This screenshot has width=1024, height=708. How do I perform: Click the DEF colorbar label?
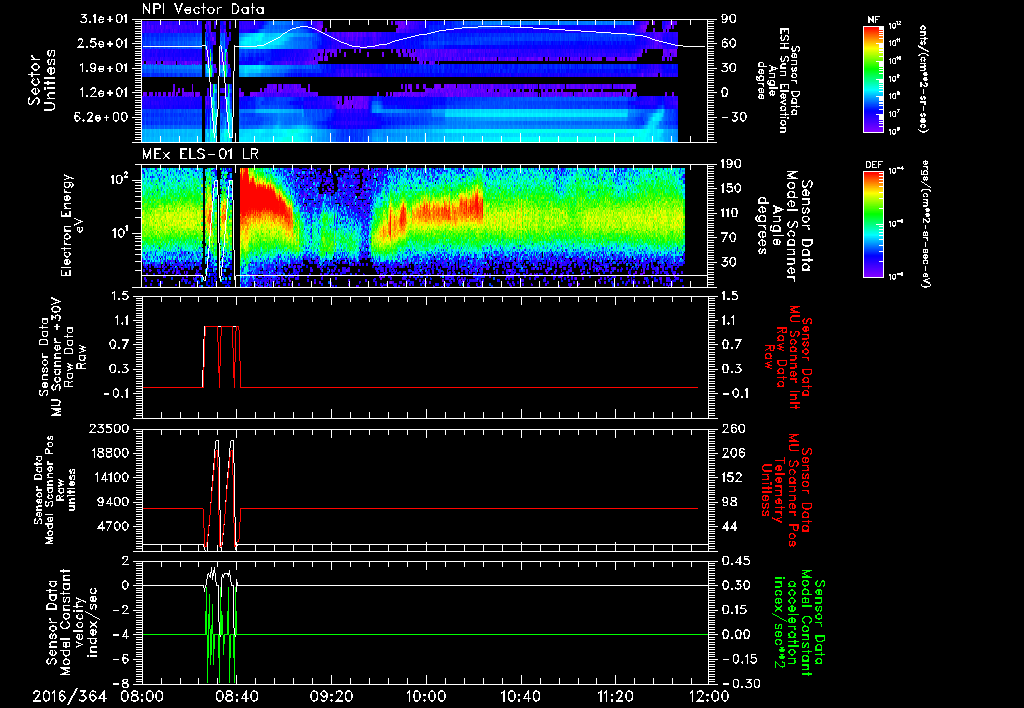coord(874,165)
